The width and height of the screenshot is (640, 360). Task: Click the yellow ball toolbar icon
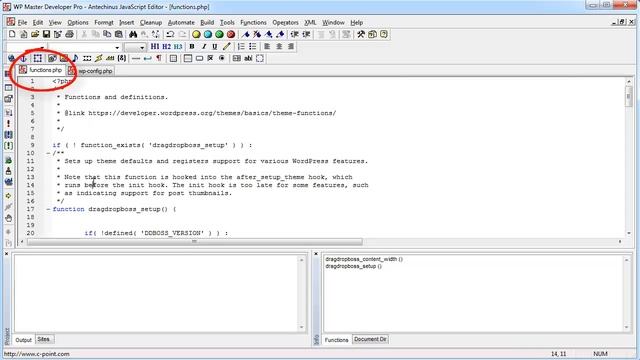196,34
